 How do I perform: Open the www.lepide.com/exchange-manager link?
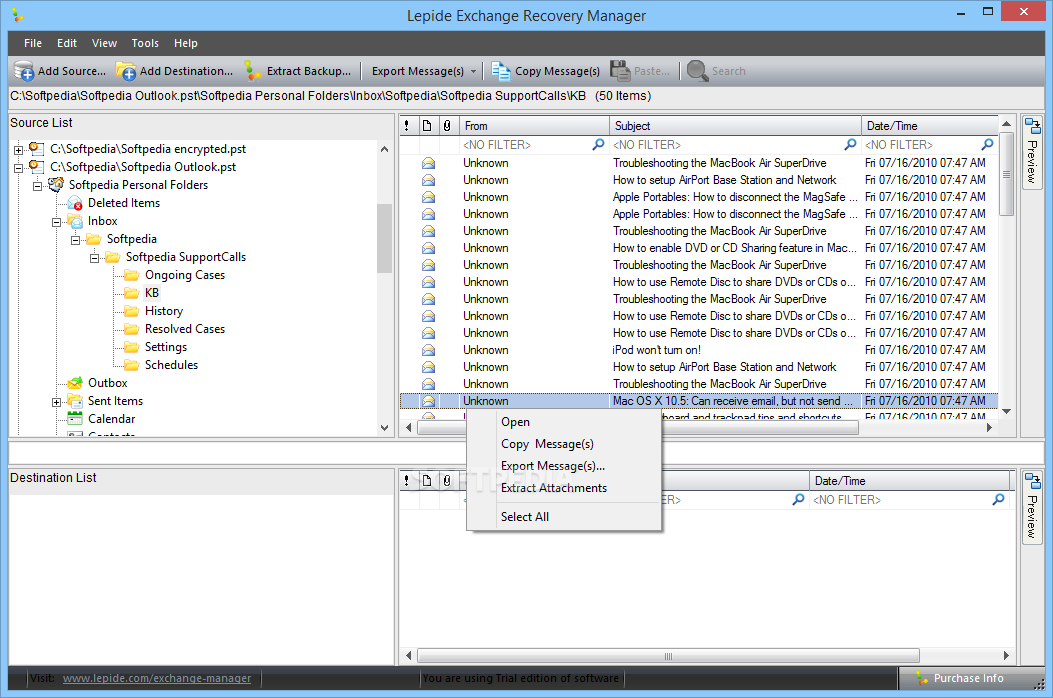click(156, 679)
